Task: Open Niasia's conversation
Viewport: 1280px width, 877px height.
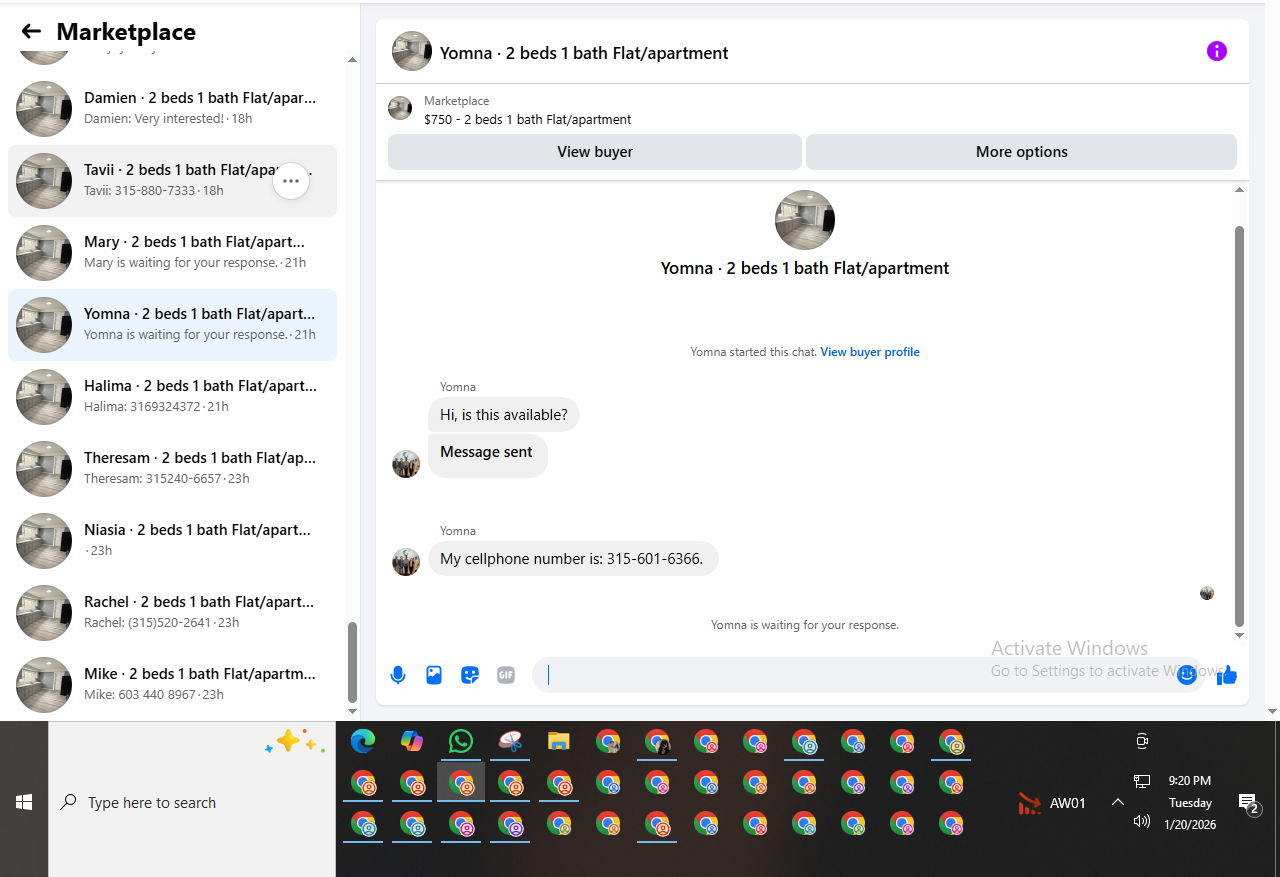Action: pyautogui.click(x=172, y=541)
